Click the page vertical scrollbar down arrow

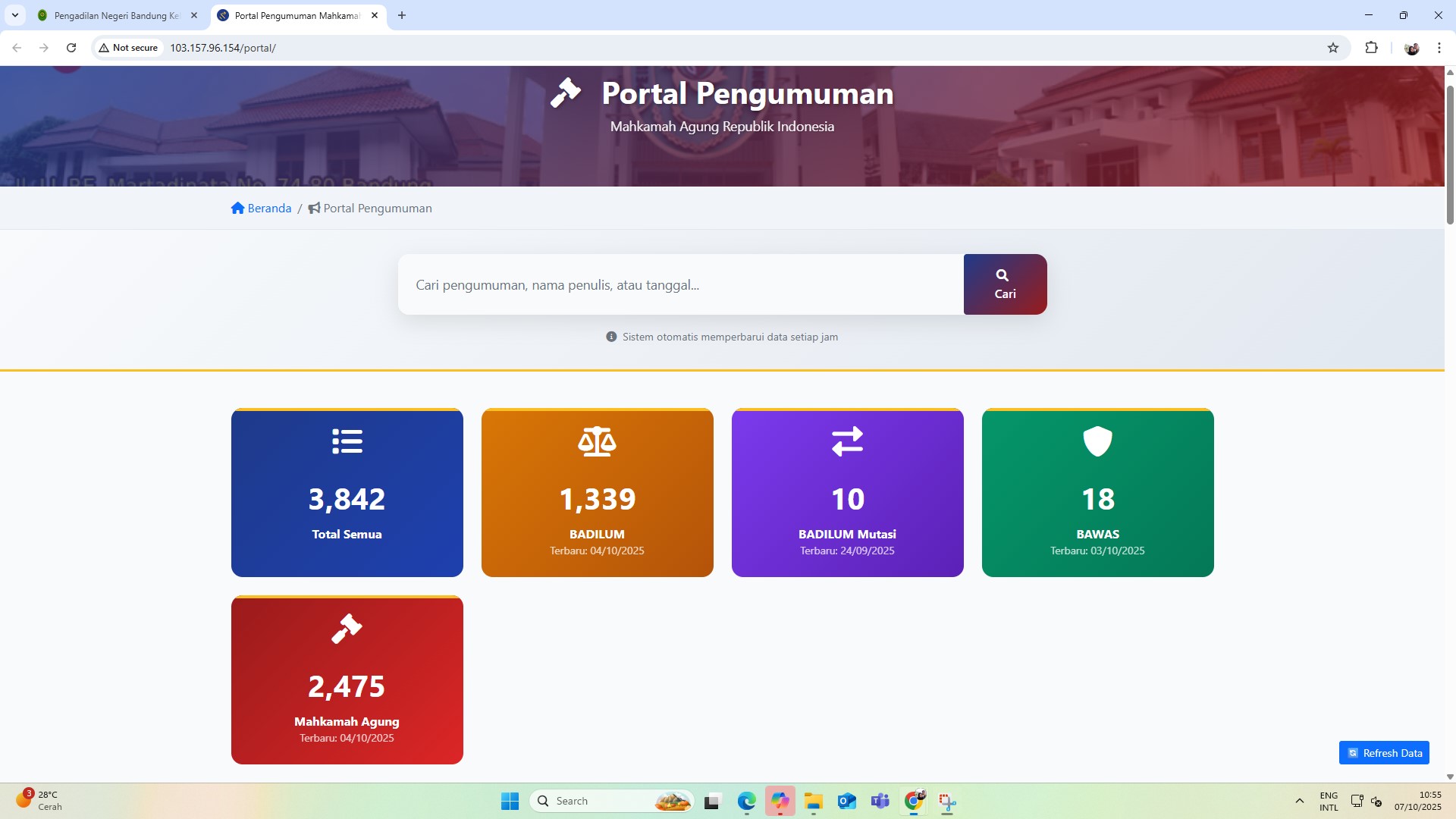(1450, 777)
